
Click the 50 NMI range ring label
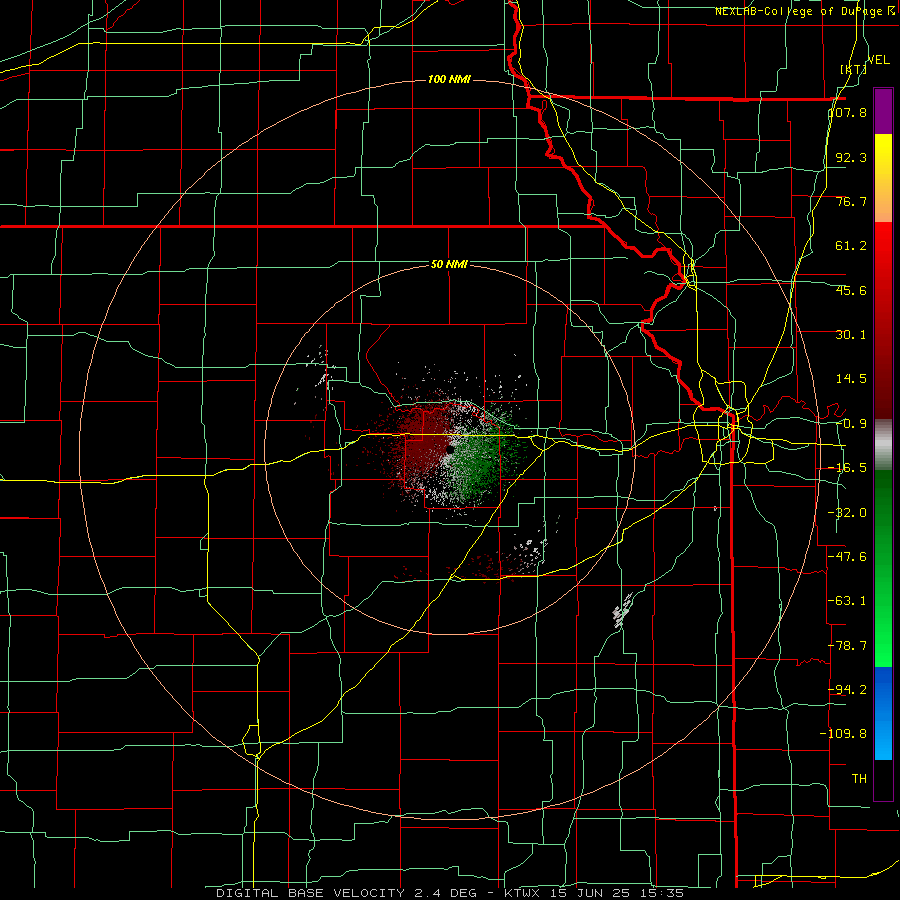click(x=449, y=264)
